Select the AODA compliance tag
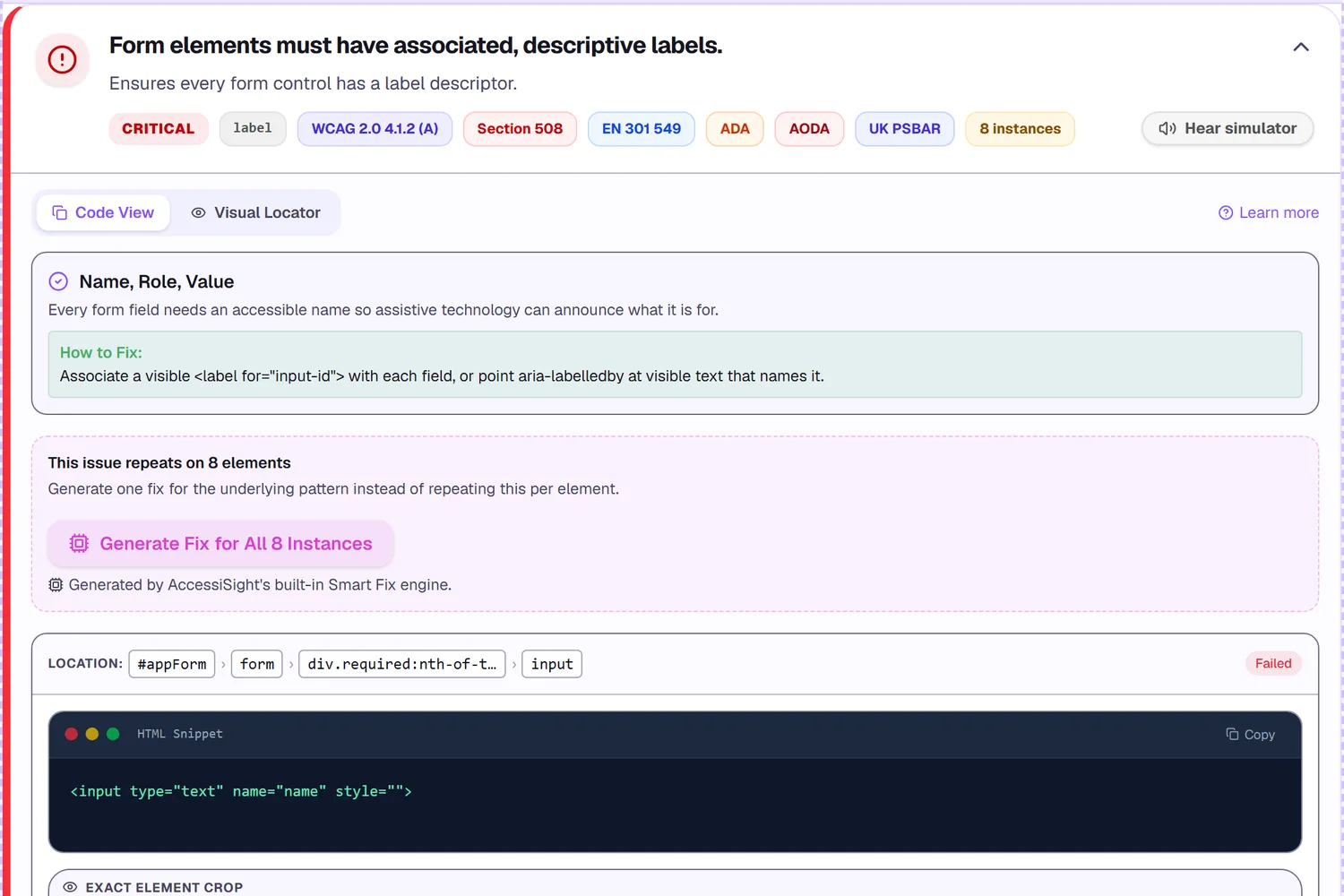 point(809,128)
